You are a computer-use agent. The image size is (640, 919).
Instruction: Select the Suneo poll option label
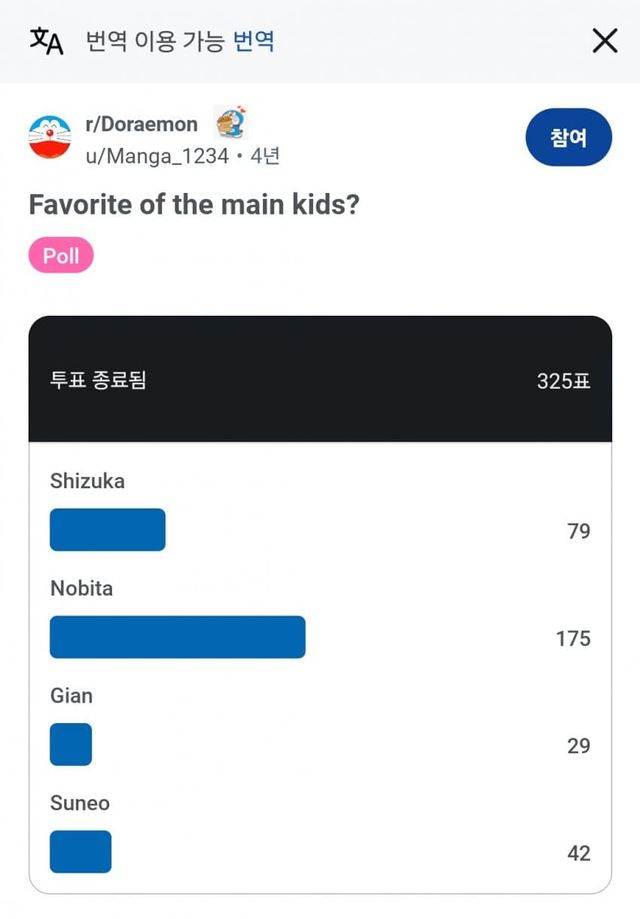coord(80,803)
